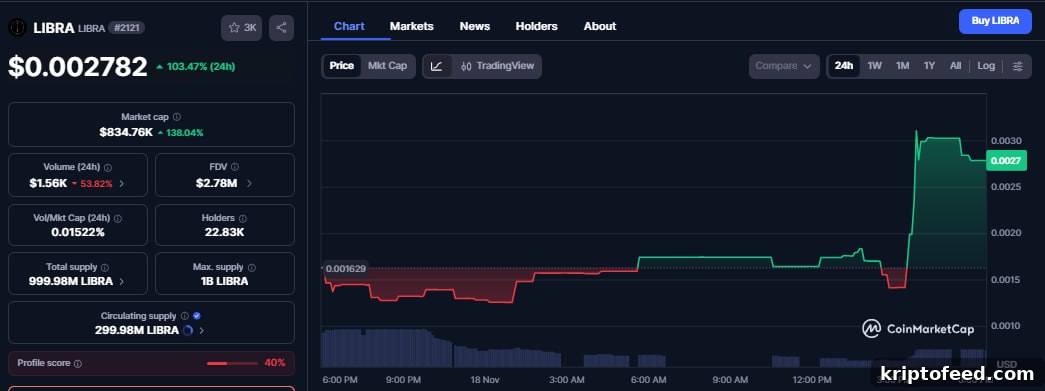Image resolution: width=1045 pixels, height=391 pixels.
Task: Open Total supply info icon
Action: pos(104,267)
